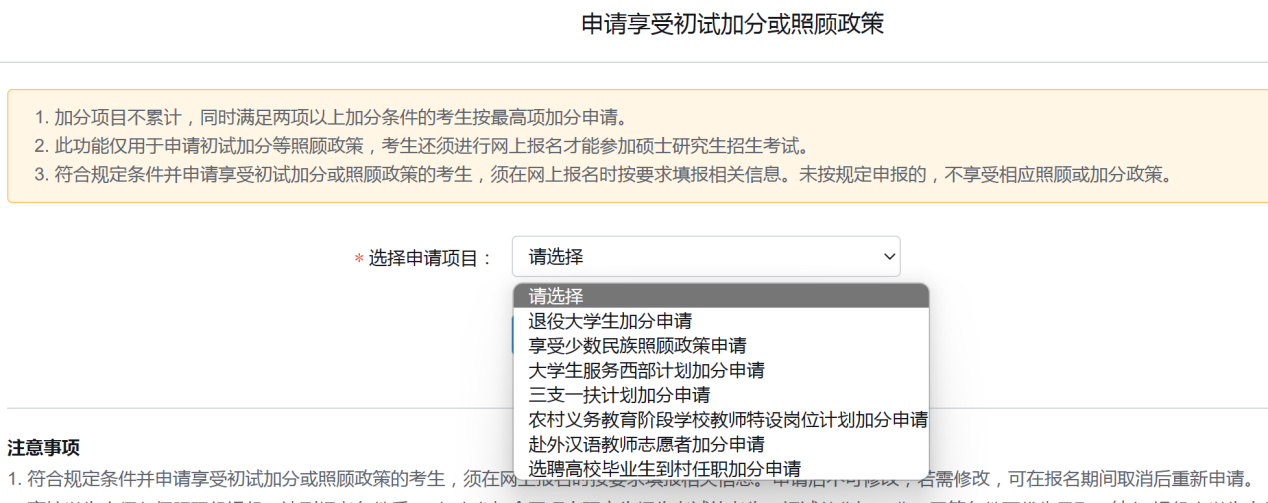
Task: Click notice line two starting 此功能仅用于
Action: point(420,146)
